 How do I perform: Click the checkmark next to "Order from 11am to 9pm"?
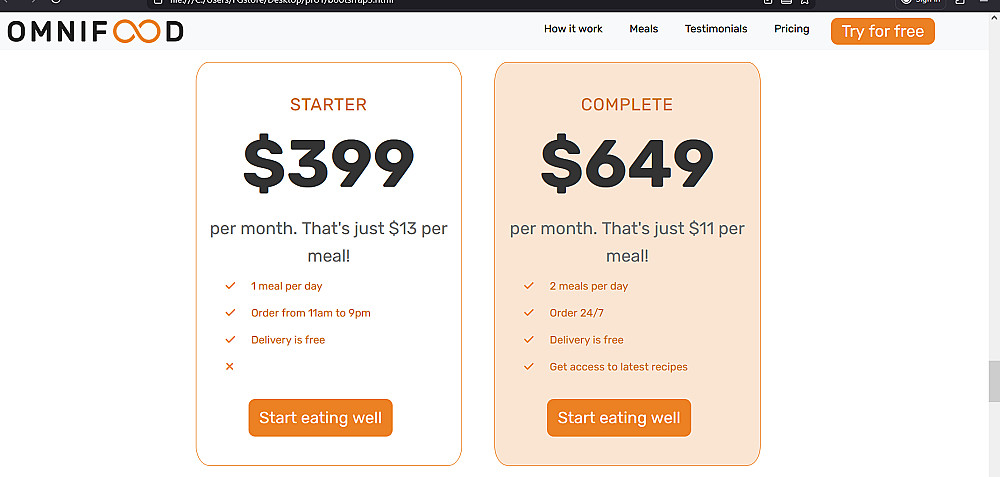230,313
